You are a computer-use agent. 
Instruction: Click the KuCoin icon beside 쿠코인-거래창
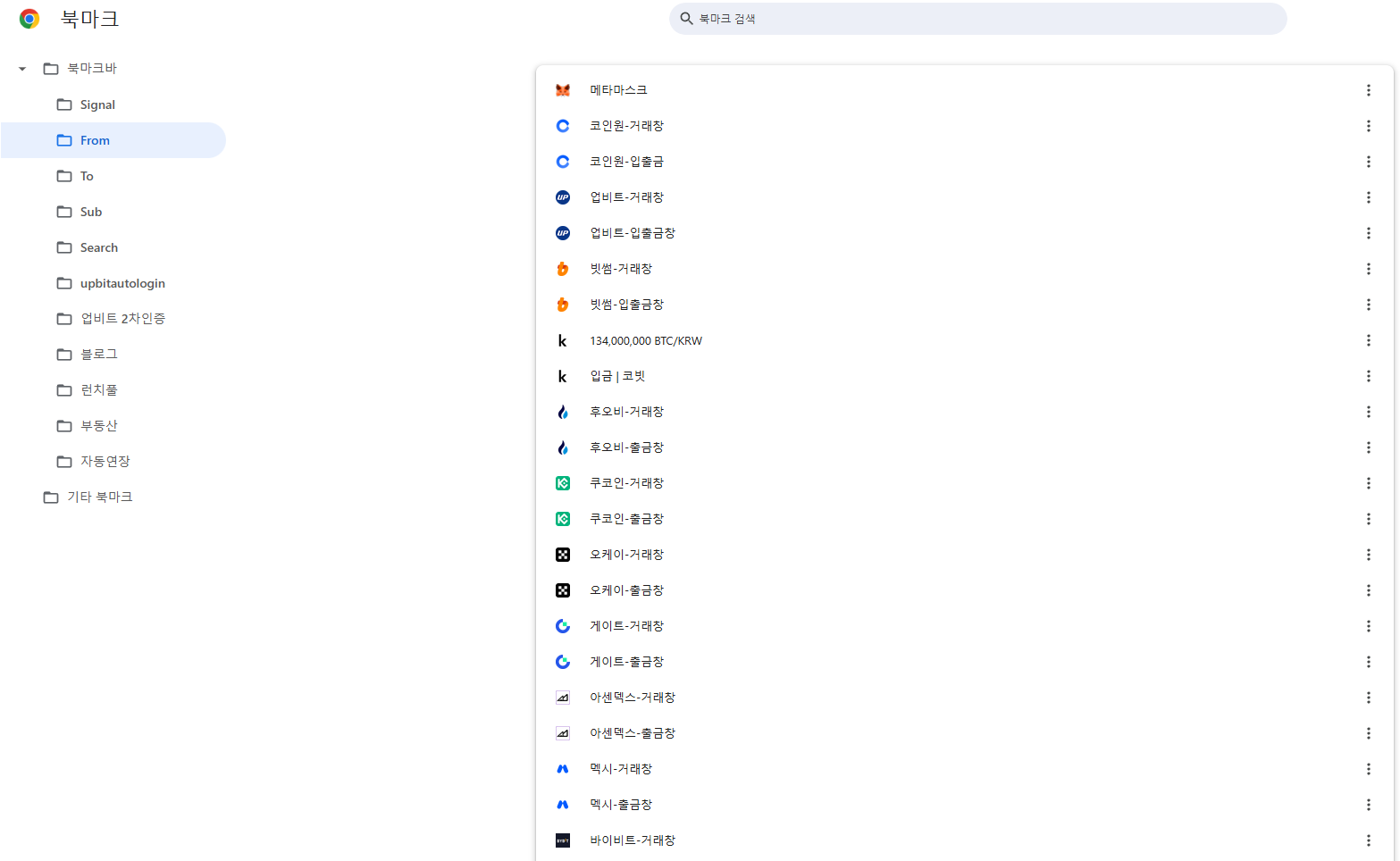coord(563,483)
